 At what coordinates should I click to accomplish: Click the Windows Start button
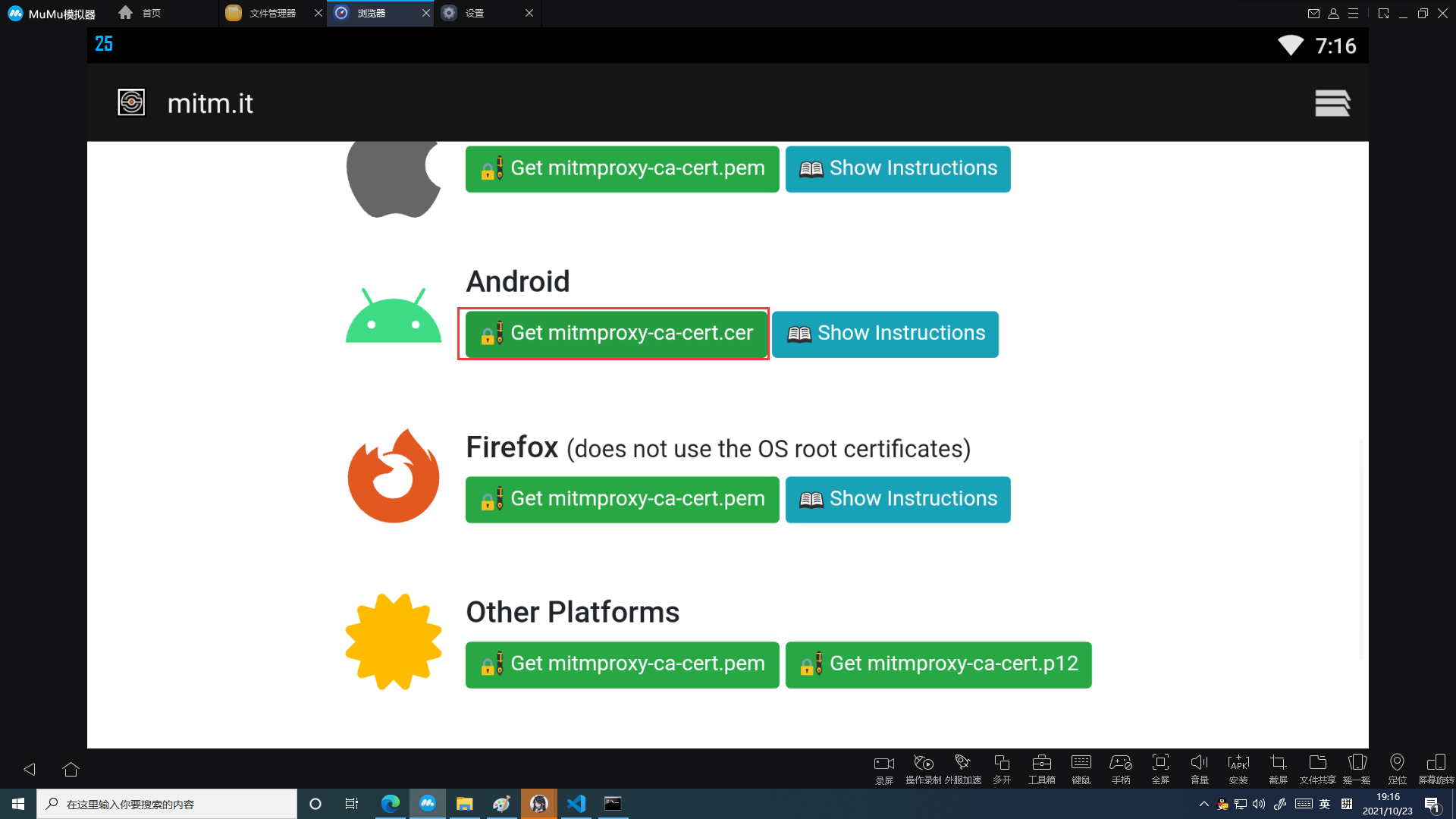tap(18, 804)
